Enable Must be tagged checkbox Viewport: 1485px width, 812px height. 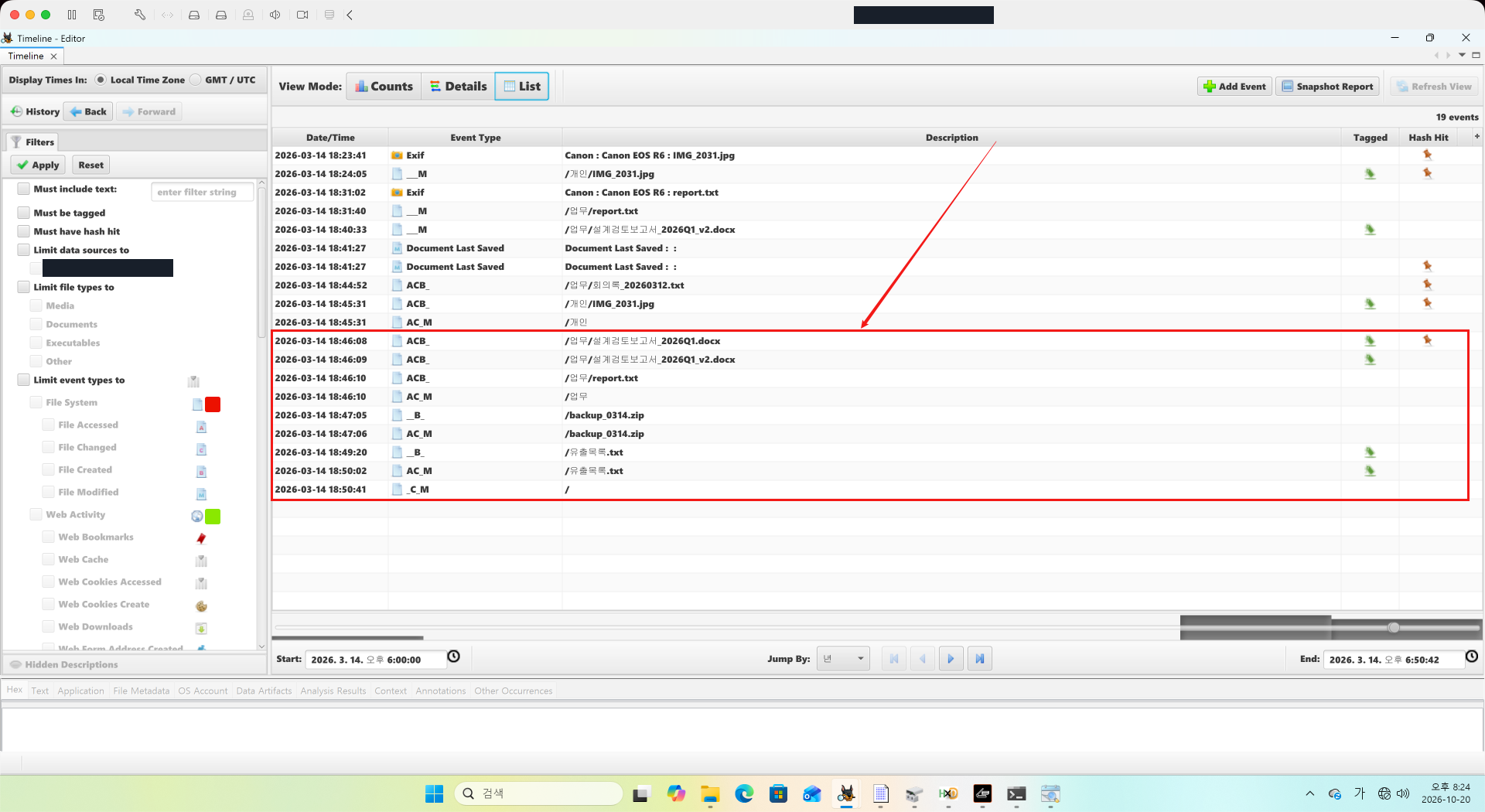[x=24, y=213]
